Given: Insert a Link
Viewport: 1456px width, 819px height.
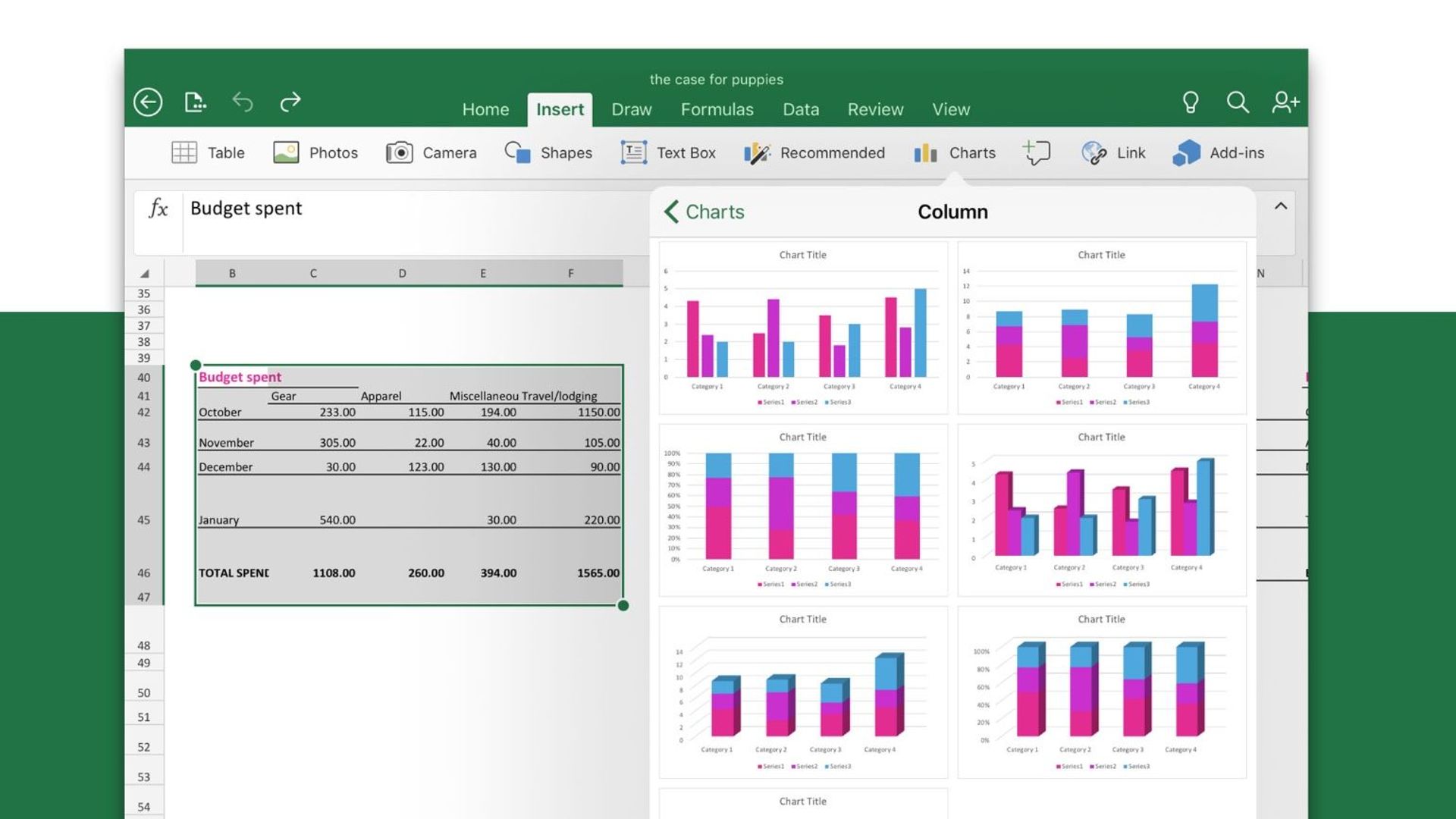Looking at the screenshot, I should pos(1114,152).
